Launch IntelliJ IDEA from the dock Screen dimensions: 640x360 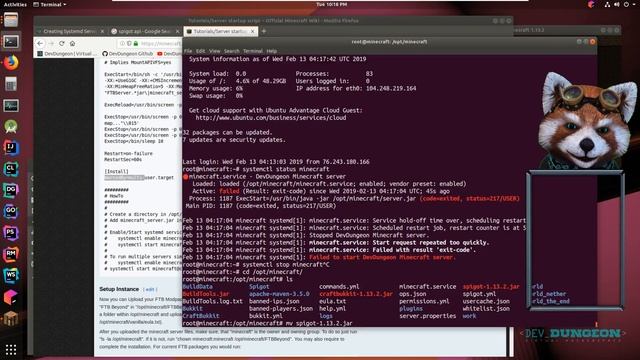(x=11, y=148)
